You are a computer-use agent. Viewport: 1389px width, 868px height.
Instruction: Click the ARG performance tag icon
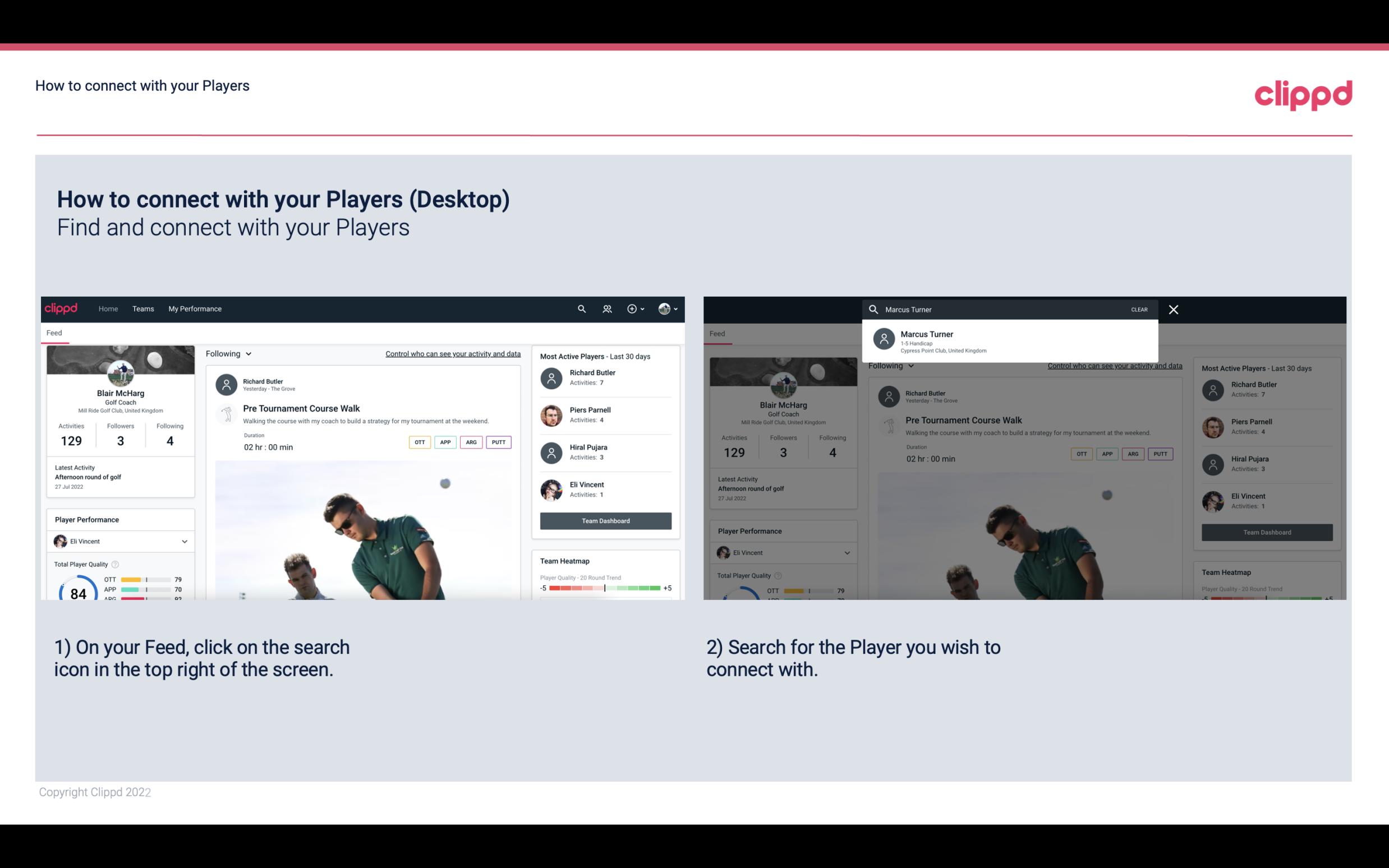(470, 441)
